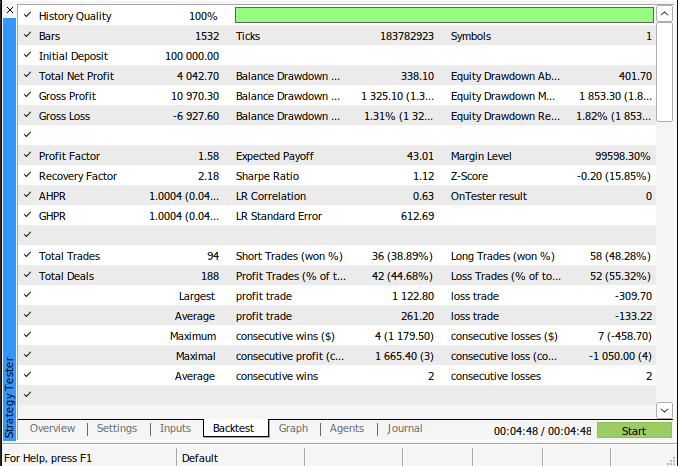Toggle the checkmark on the Maximal row

(28, 355)
